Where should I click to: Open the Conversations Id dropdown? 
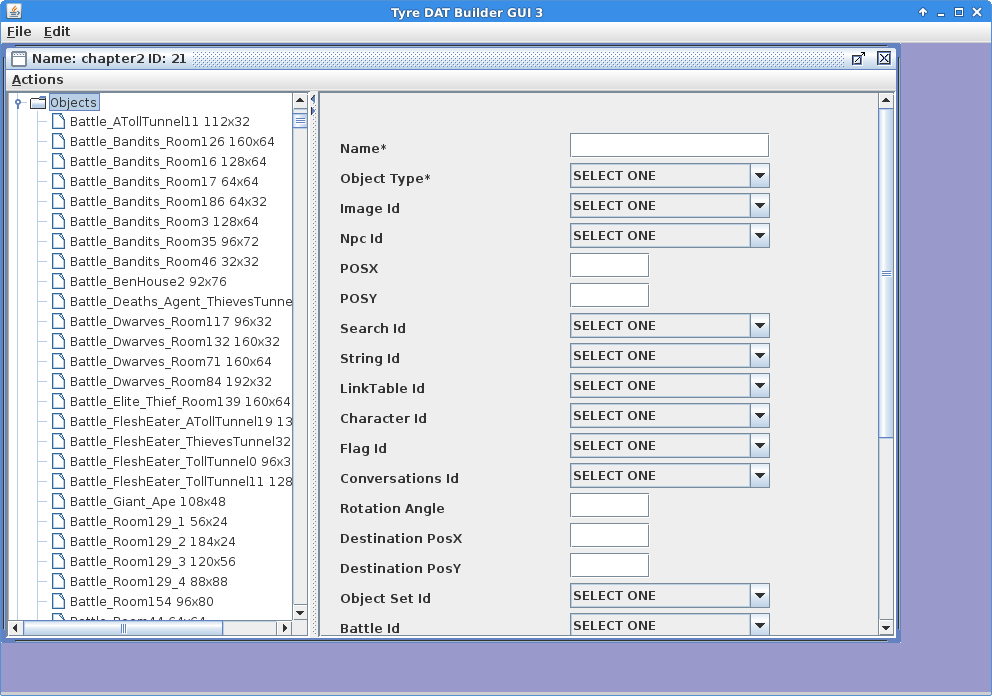[x=669, y=476]
